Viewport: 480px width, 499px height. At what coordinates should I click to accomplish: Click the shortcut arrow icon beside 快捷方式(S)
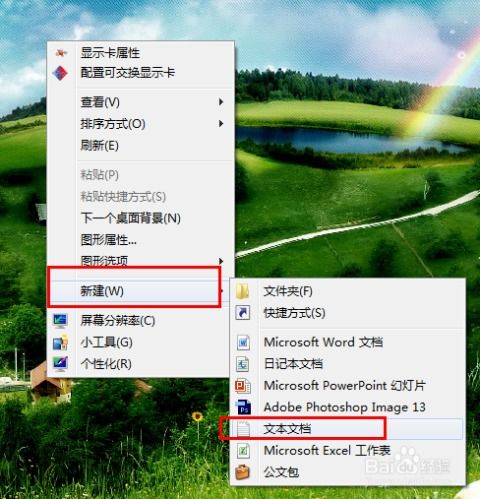point(243,313)
